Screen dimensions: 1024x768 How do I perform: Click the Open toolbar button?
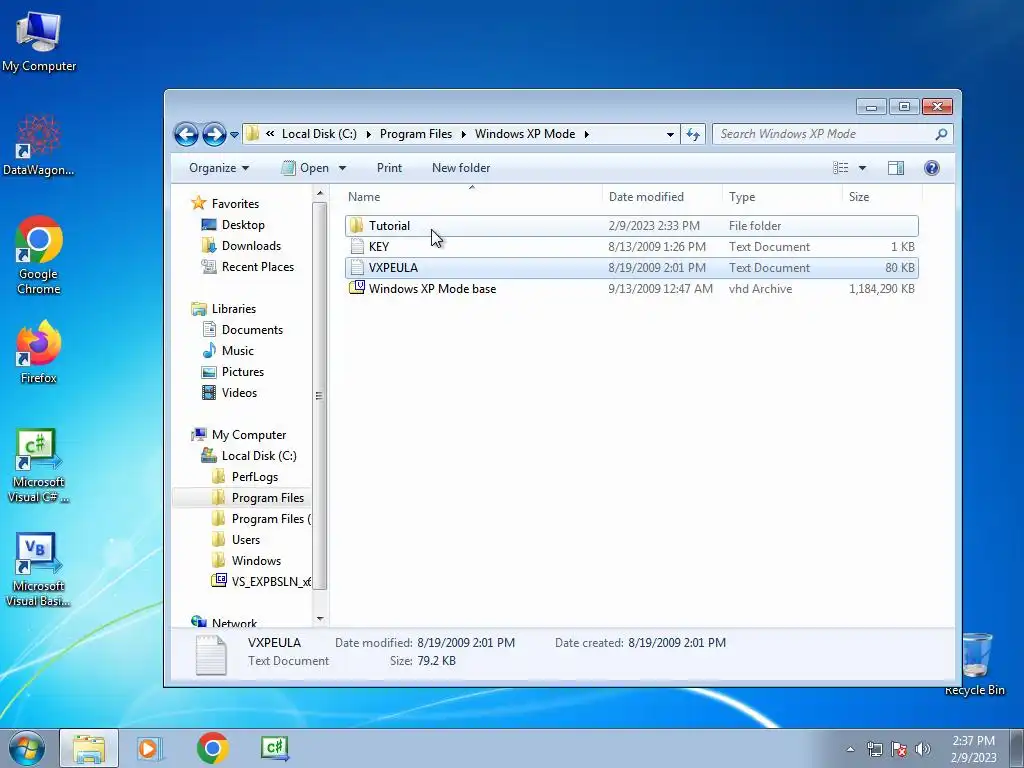[305, 168]
